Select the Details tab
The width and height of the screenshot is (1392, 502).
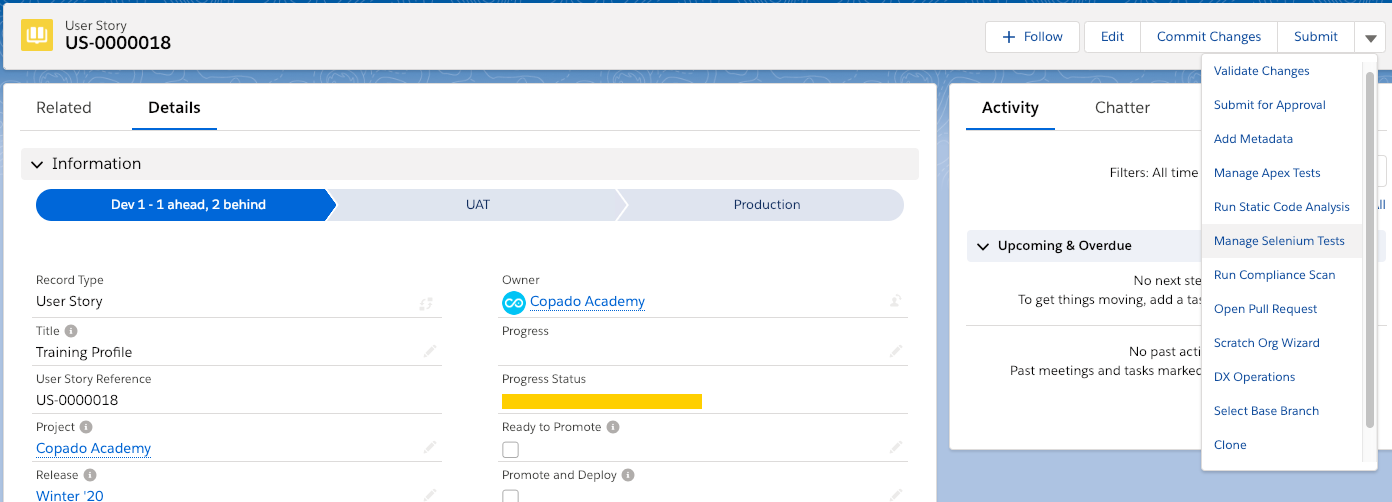point(174,107)
